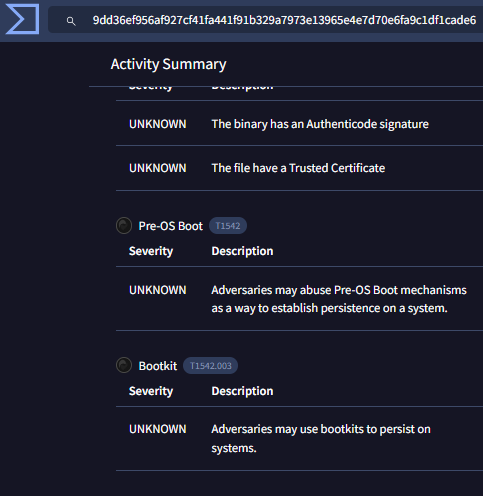Select the Trusted Certificate description row
This screenshot has height=496, width=483.
coord(299,168)
